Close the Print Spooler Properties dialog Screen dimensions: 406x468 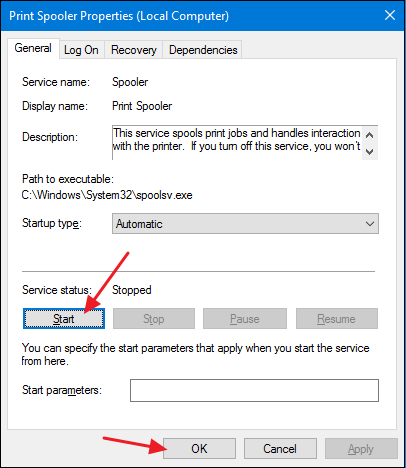(x=390, y=15)
